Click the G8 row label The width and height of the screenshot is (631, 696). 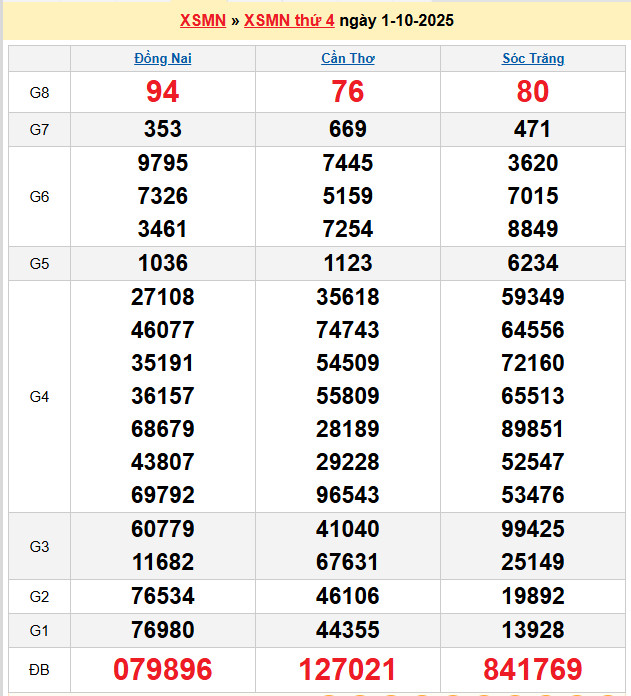(40, 92)
